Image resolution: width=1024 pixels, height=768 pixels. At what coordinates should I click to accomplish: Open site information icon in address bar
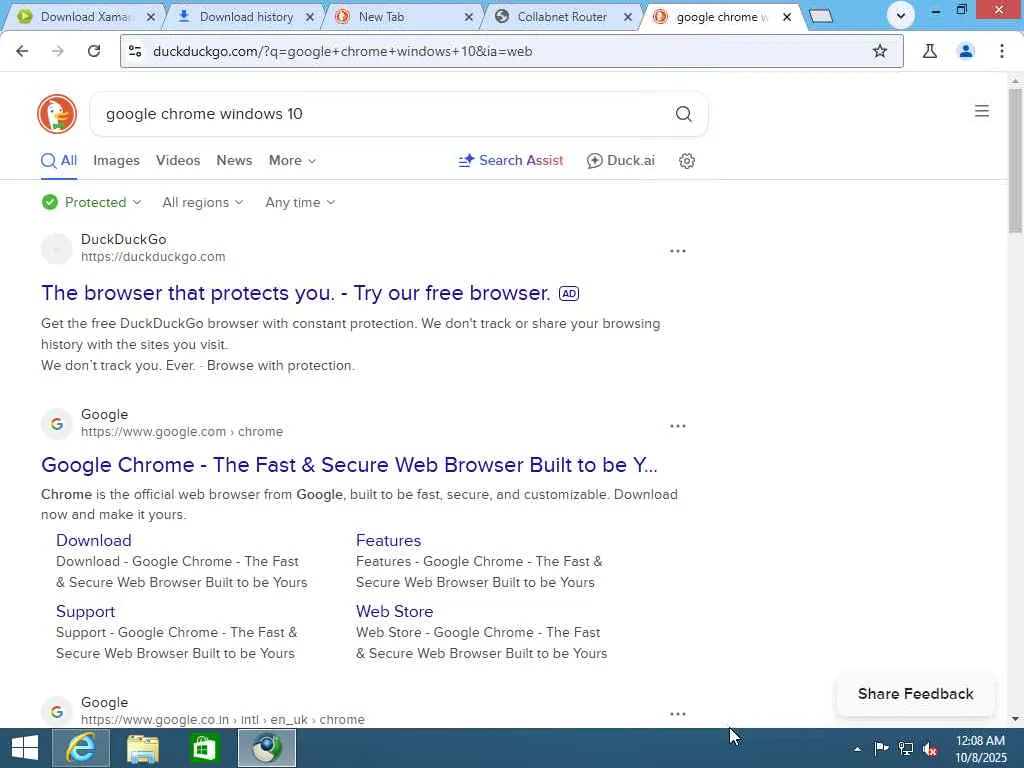pos(135,51)
